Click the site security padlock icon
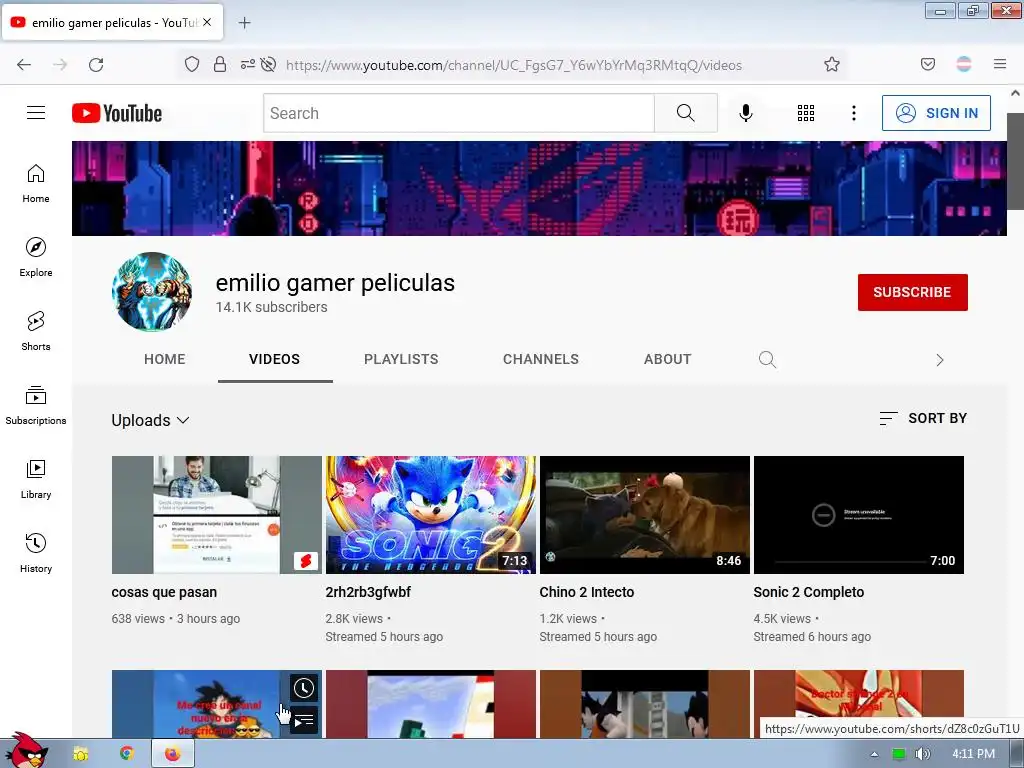Image resolution: width=1024 pixels, height=768 pixels. pyautogui.click(x=220, y=64)
